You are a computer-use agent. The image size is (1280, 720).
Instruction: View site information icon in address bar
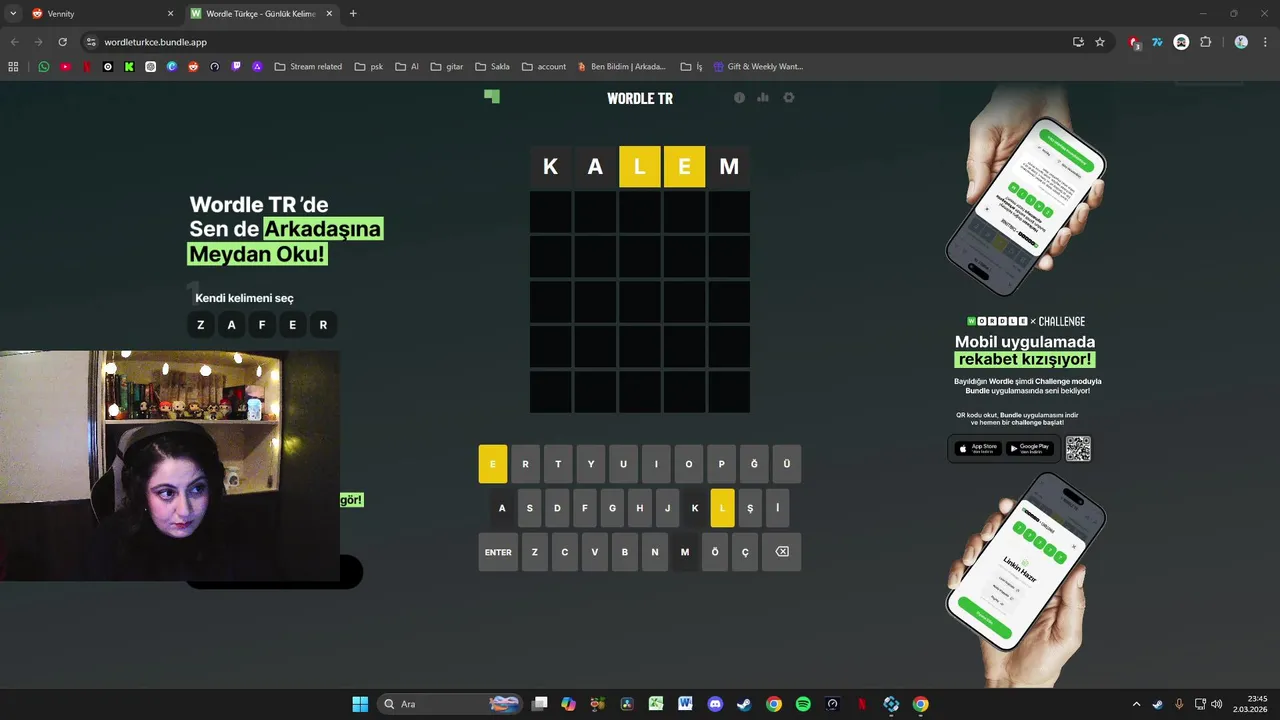pyautogui.click(x=90, y=42)
